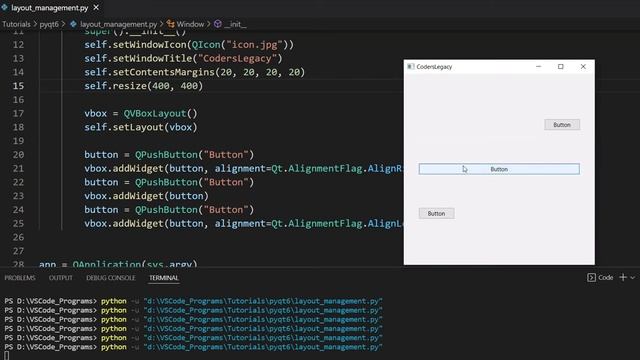Click the last terminal python command line
This screenshot has height=360, width=640.
tap(193, 347)
